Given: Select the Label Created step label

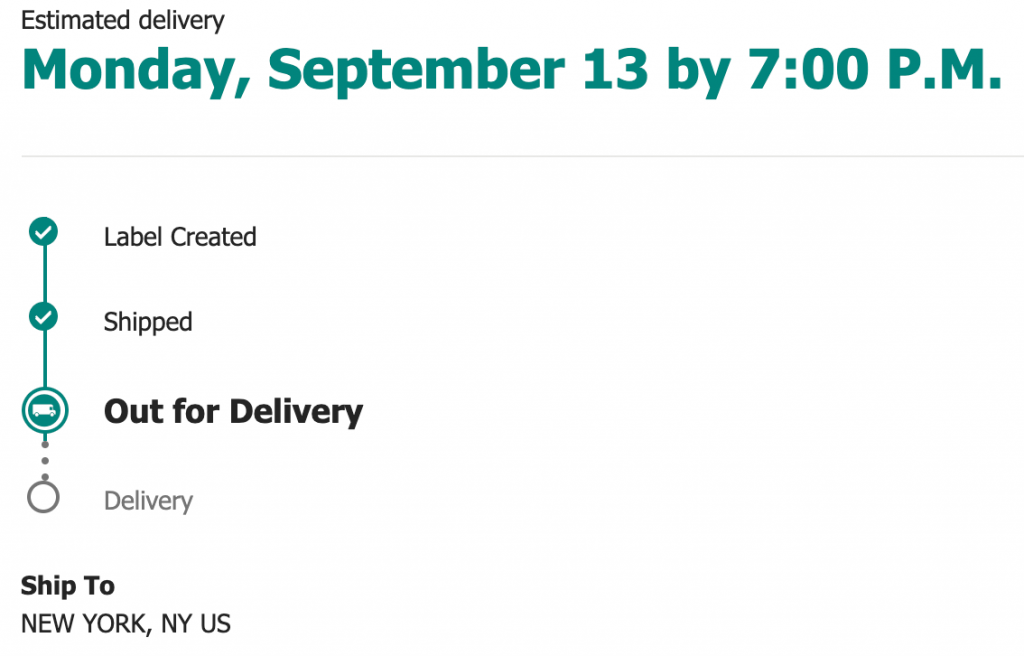Looking at the screenshot, I should click(x=180, y=237).
